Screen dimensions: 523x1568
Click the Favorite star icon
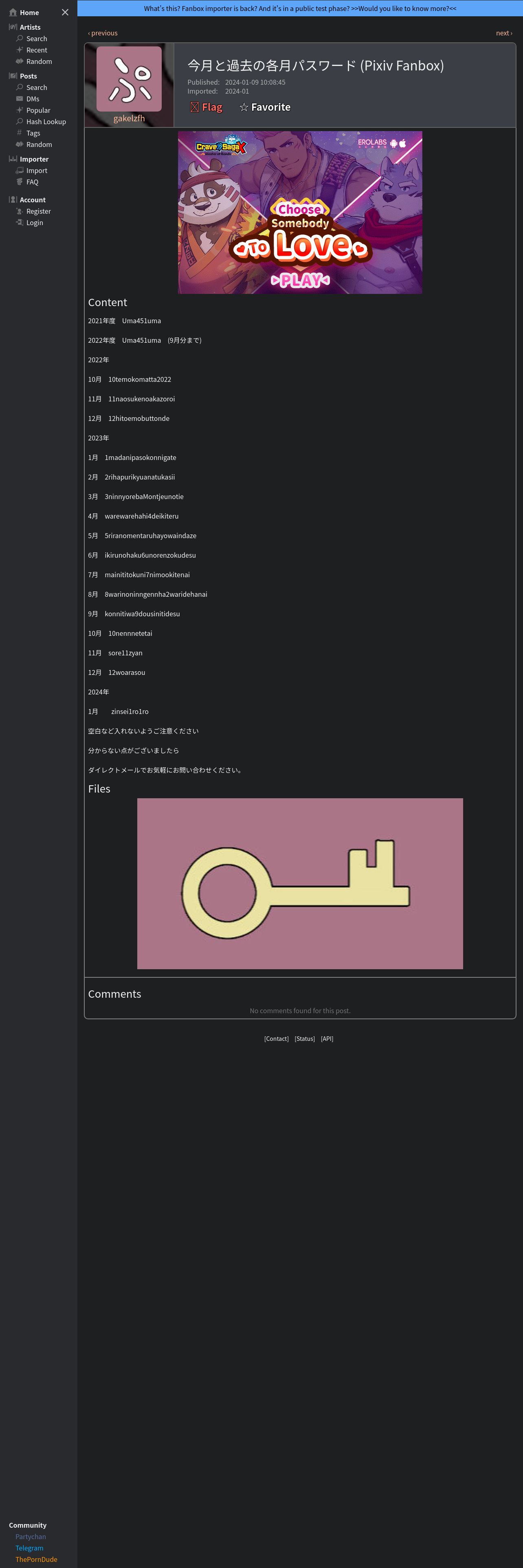coord(244,107)
